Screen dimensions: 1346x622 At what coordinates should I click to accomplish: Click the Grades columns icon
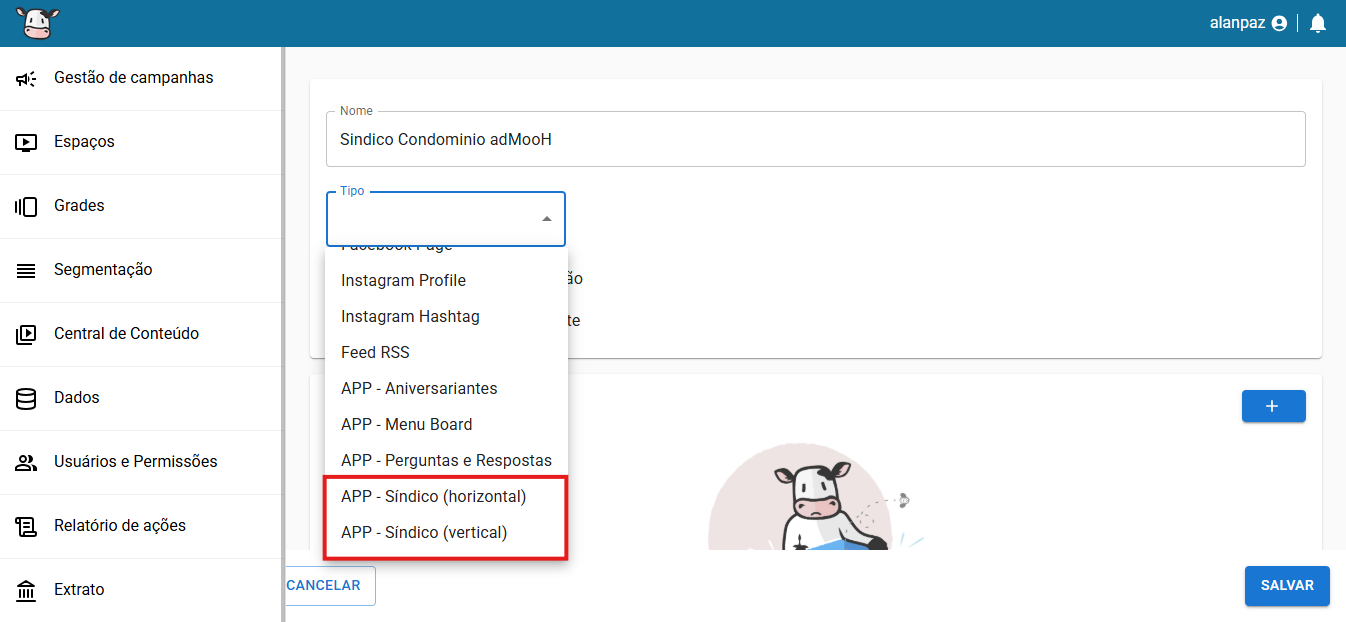click(26, 206)
